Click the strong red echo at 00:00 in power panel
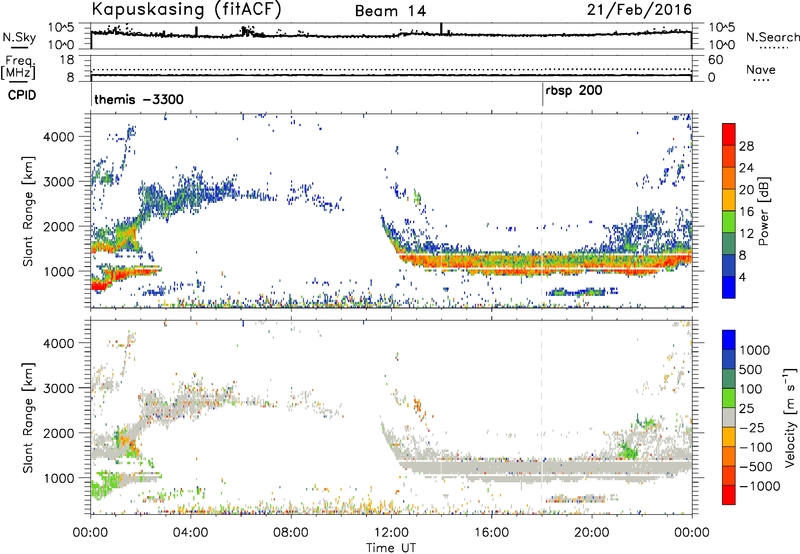 point(98,286)
